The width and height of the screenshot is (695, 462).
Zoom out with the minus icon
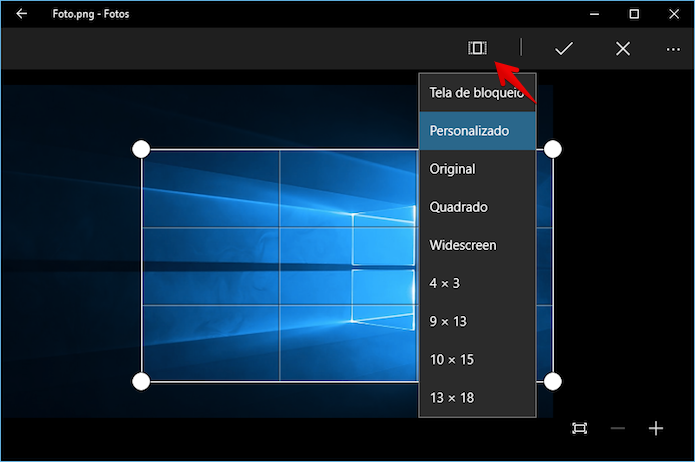point(617,428)
